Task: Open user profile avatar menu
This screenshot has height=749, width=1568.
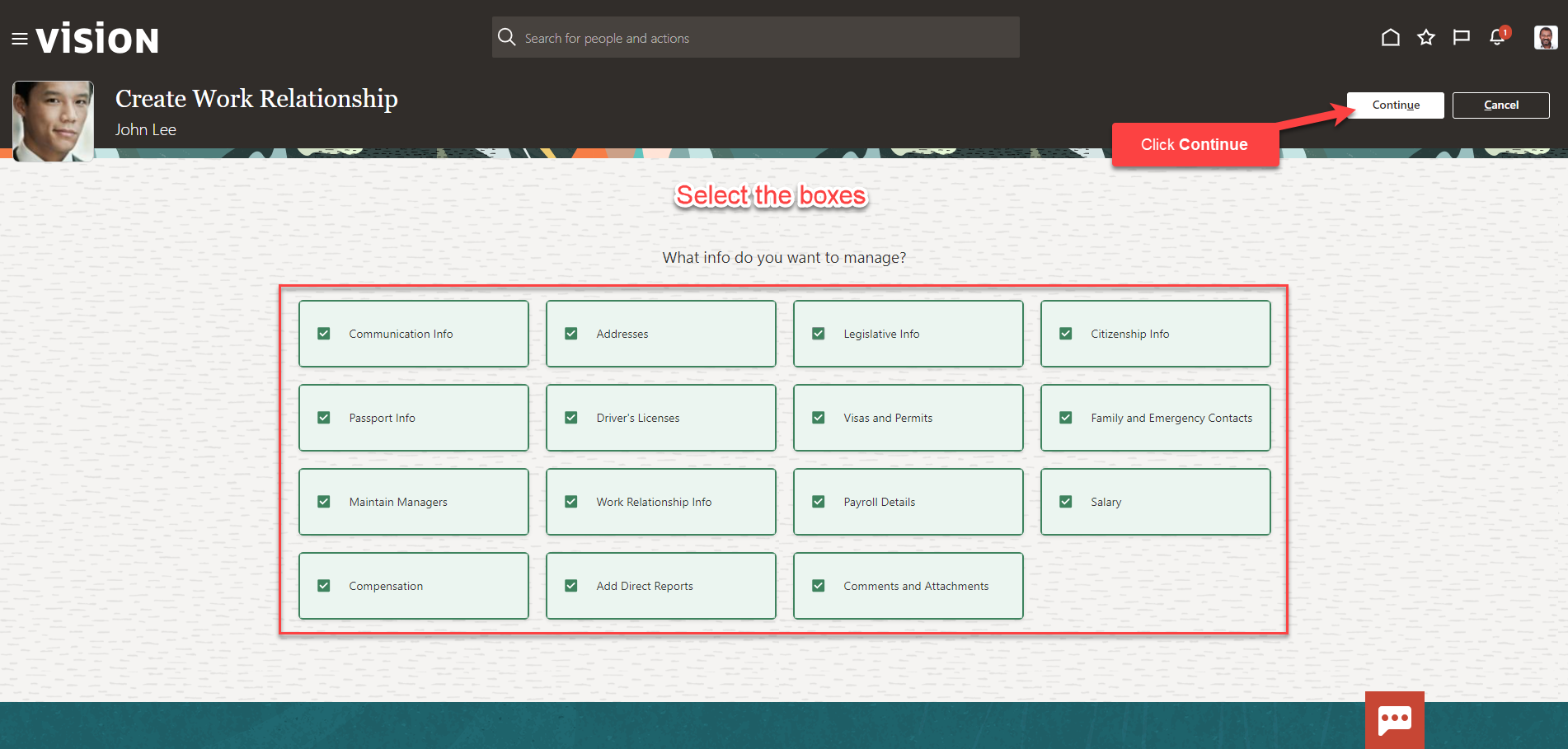Action: pyautogui.click(x=1546, y=37)
